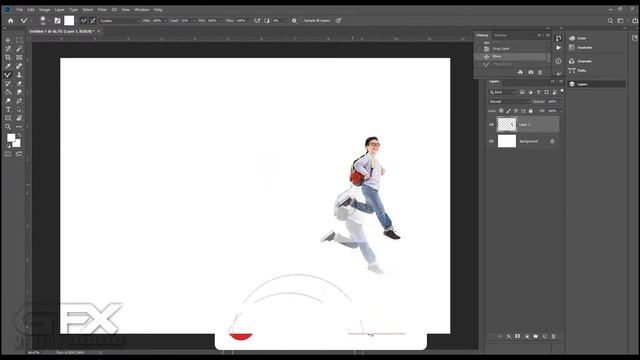
Task: Toggle lock transparent pixels
Action: 501,111
